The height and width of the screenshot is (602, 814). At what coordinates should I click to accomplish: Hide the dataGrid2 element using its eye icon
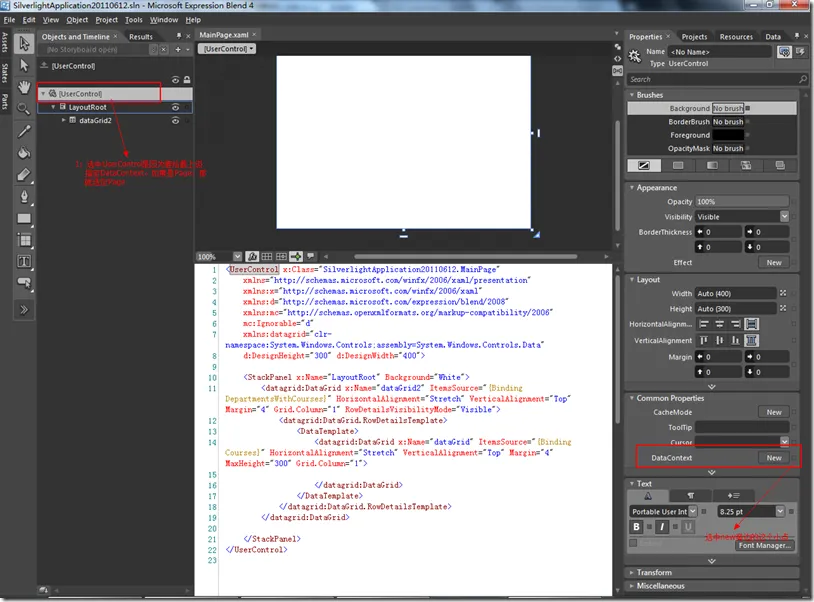click(175, 120)
